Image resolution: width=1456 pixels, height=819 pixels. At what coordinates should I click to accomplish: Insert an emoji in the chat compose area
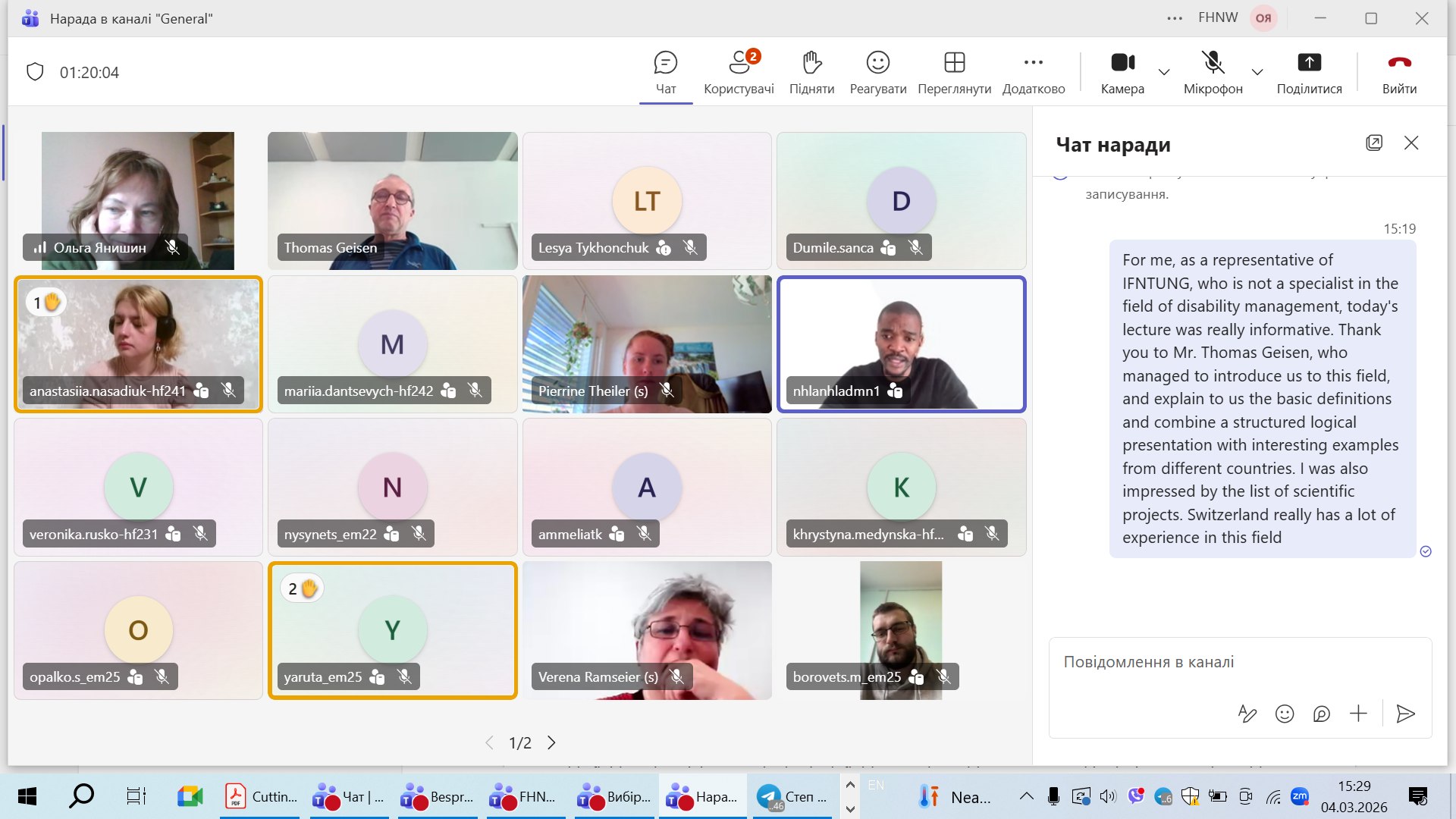pyautogui.click(x=1285, y=714)
